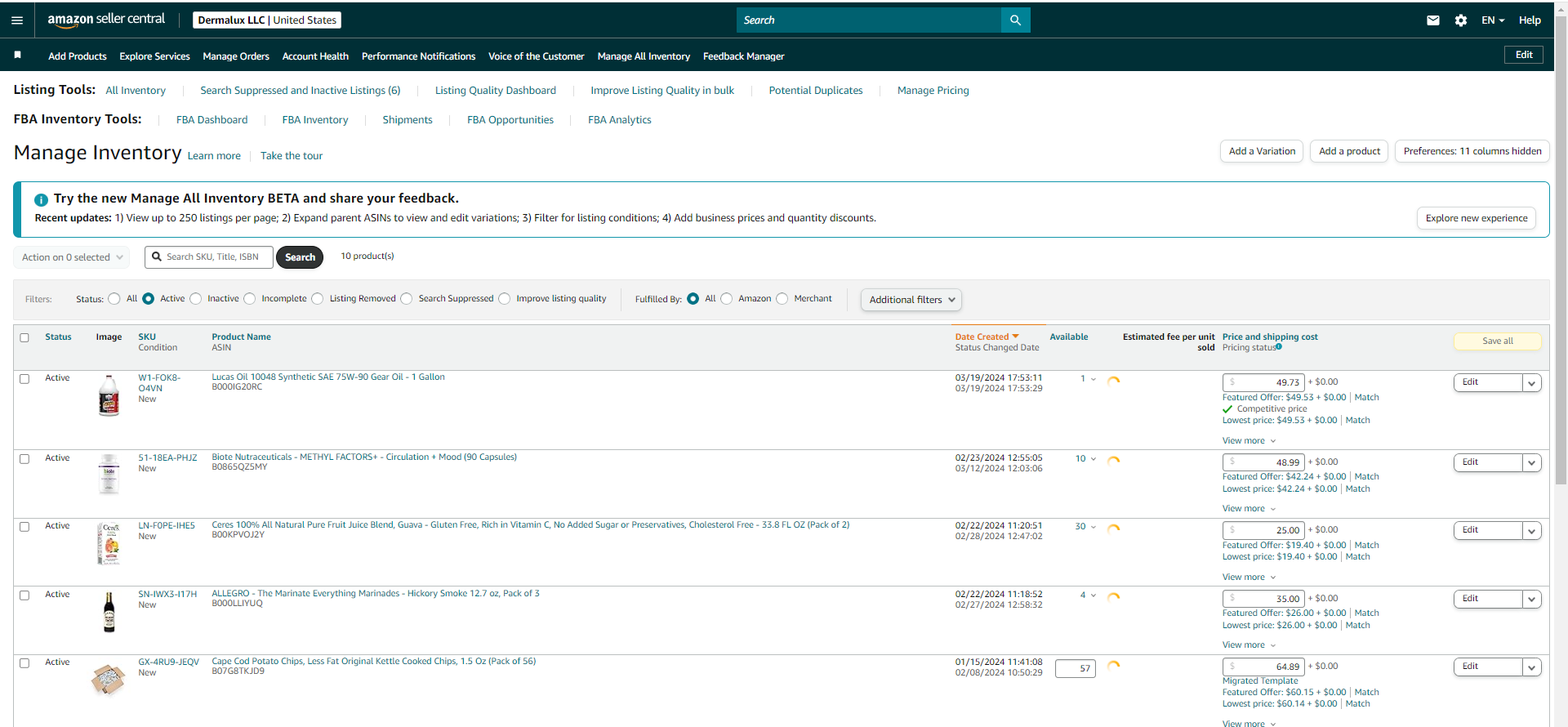Open the messages envelope icon

pyautogui.click(x=1433, y=20)
